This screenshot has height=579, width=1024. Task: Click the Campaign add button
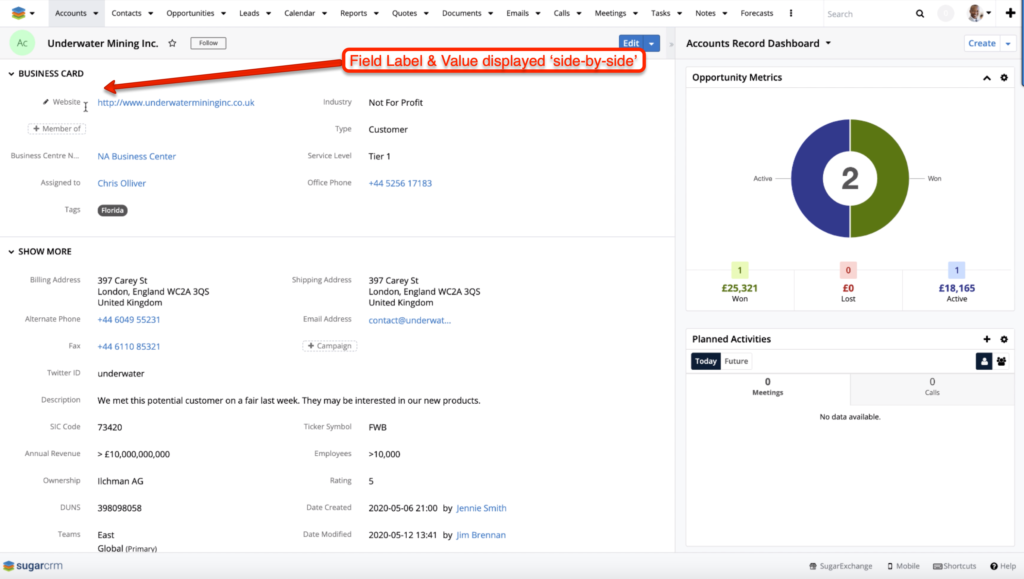coord(330,346)
